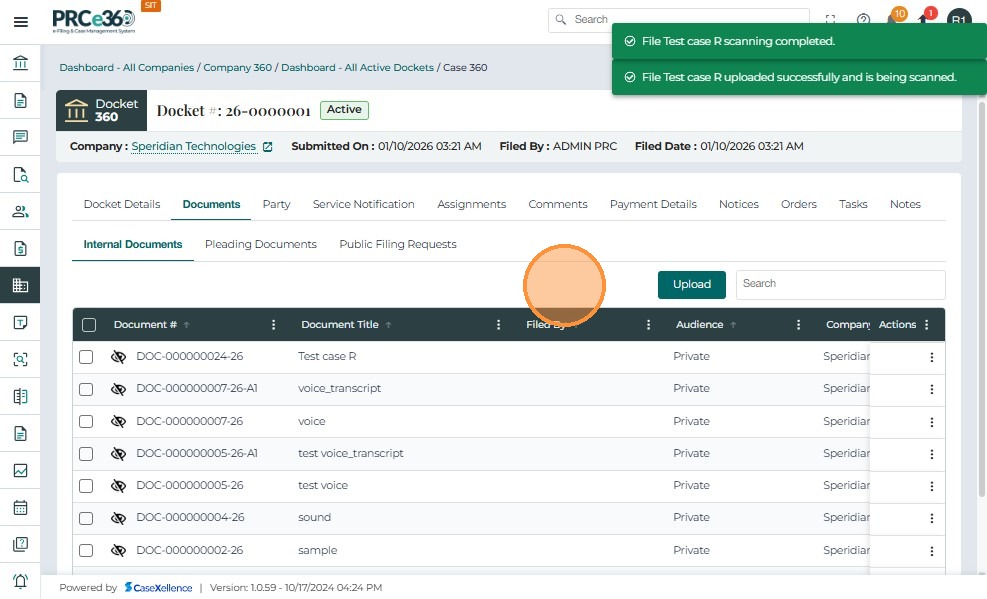Click the alarm bell icon in the sidebar
The image size is (987, 599).
[x=20, y=581]
